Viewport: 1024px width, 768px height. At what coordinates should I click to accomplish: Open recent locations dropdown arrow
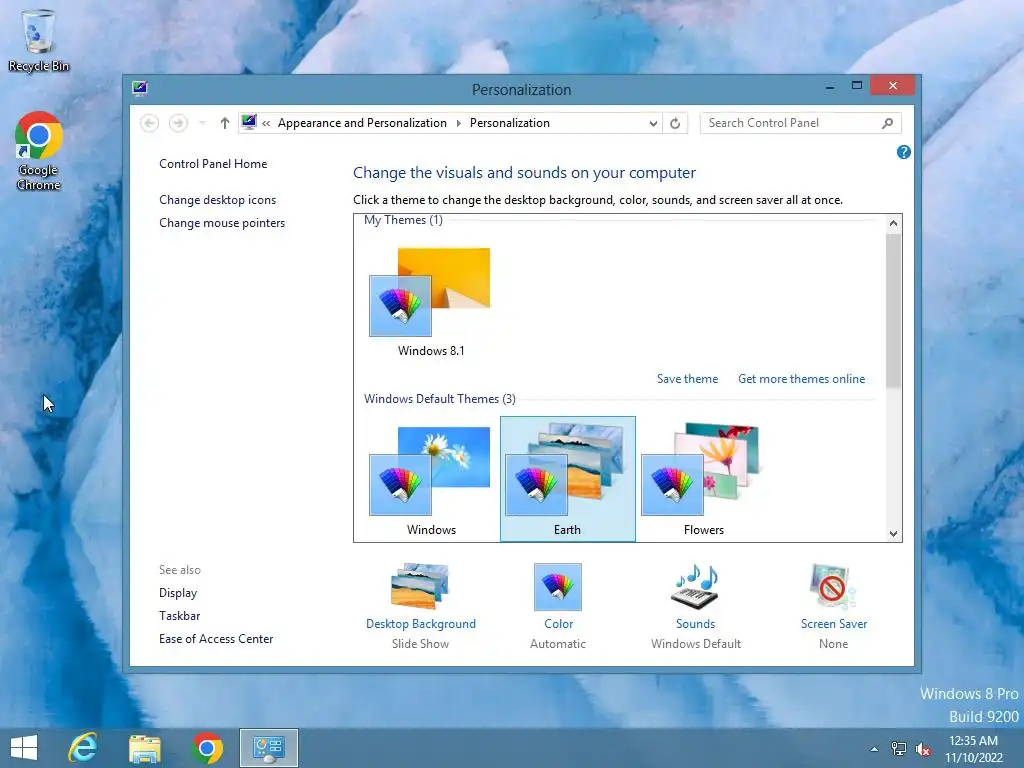point(202,123)
